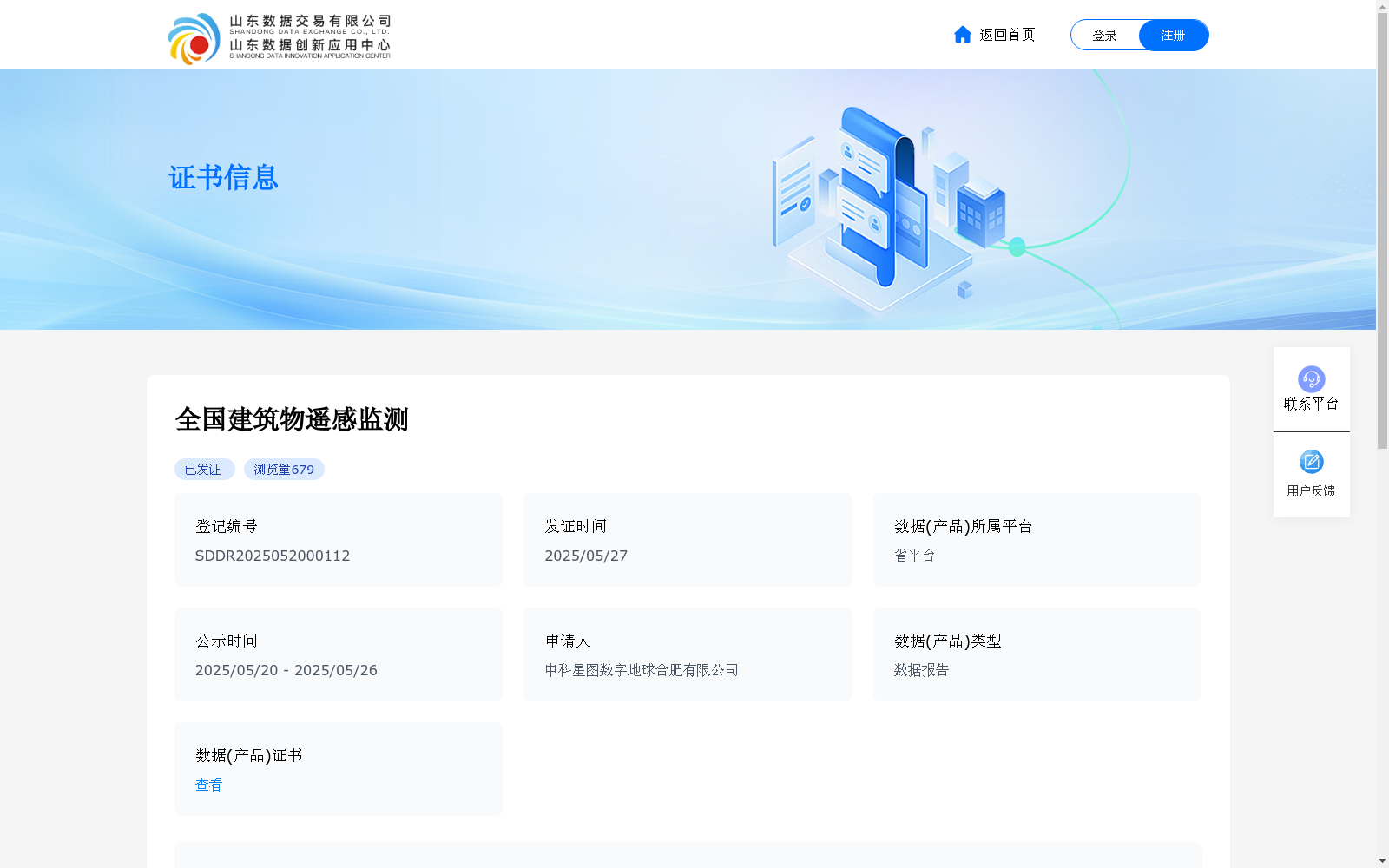Viewport: 1389px width, 868px height.
Task: Click the 数据(产品)类型 field label
Action: [947, 641]
